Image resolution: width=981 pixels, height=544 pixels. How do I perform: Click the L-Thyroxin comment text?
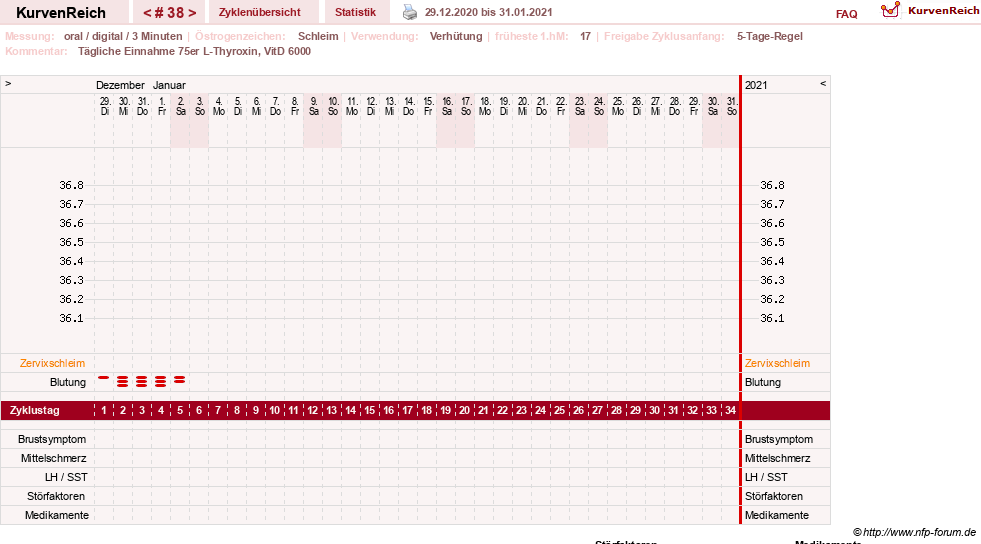tap(195, 51)
